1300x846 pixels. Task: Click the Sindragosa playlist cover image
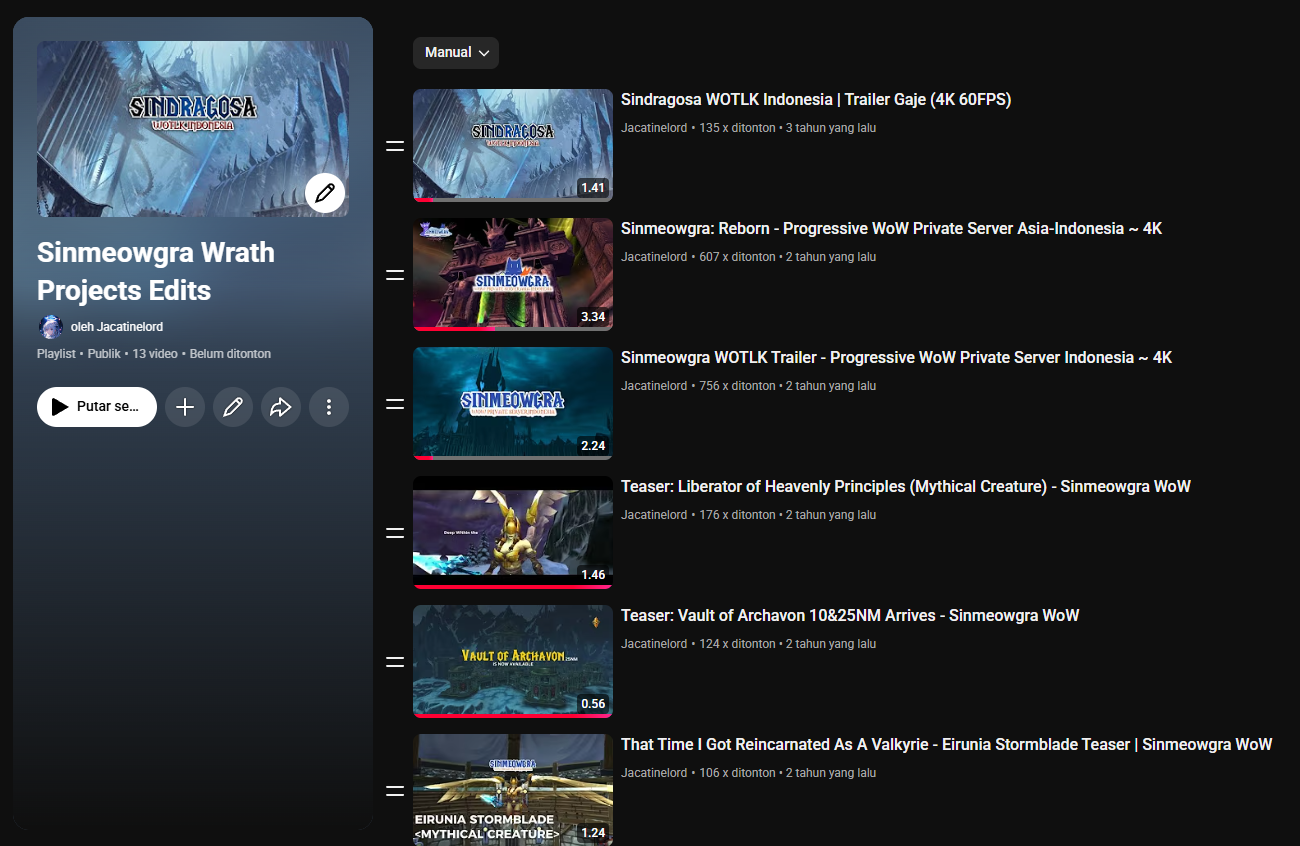pyautogui.click(x=193, y=129)
